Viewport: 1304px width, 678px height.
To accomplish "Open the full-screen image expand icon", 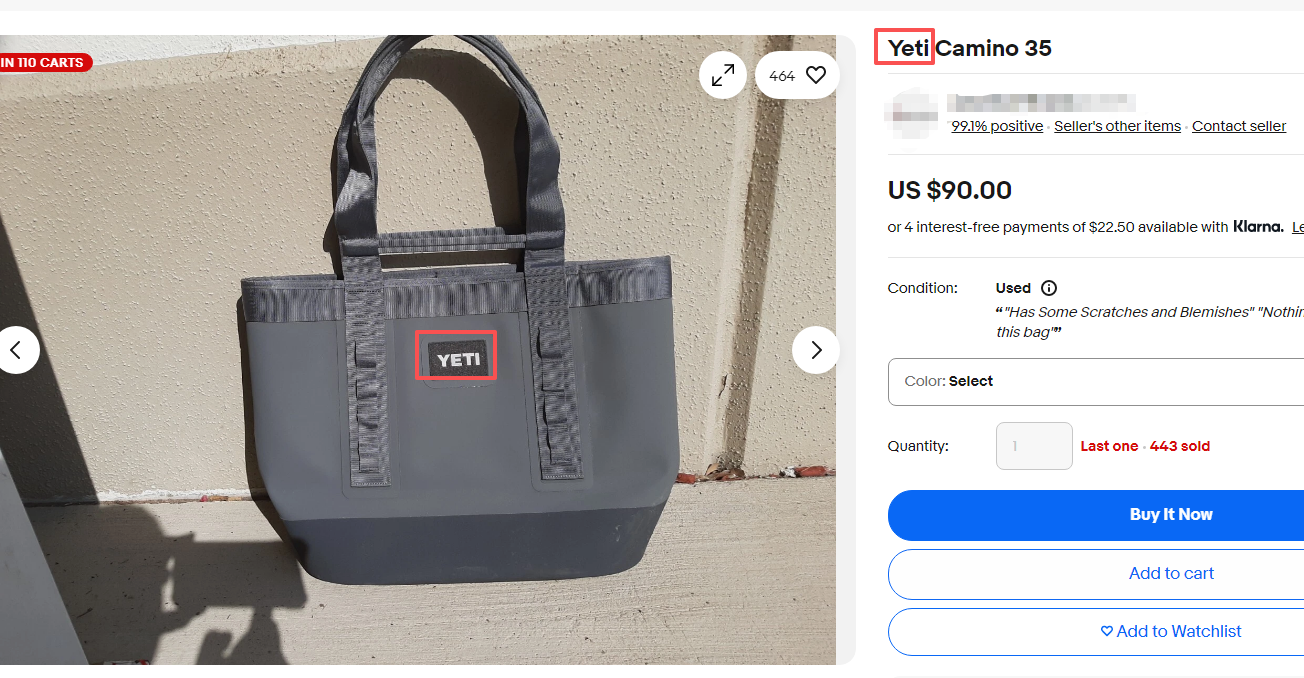I will tap(723, 75).
